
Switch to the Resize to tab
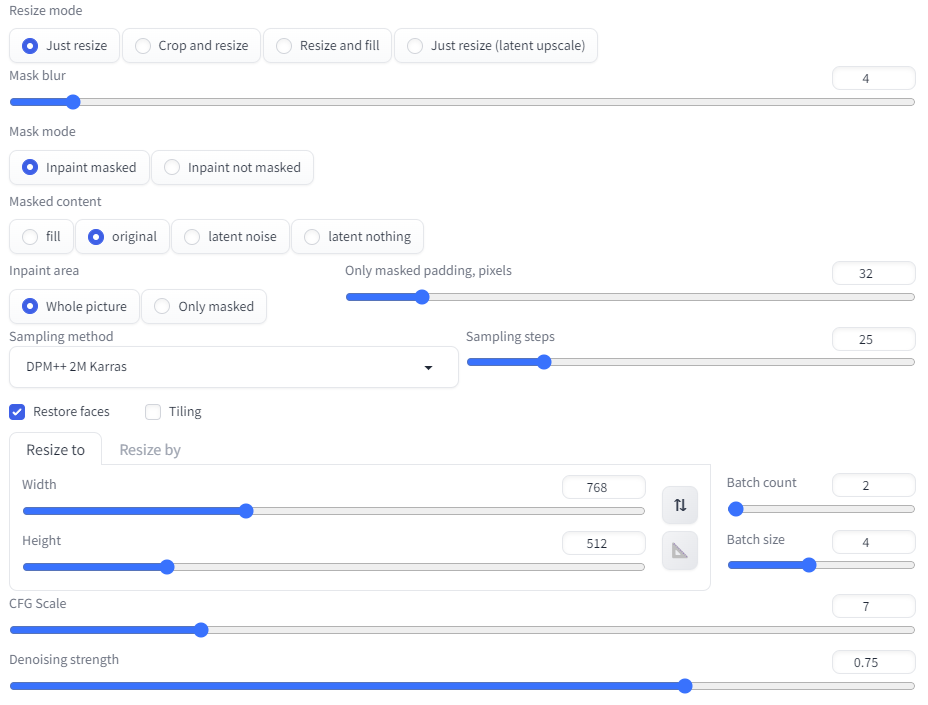[x=56, y=450]
